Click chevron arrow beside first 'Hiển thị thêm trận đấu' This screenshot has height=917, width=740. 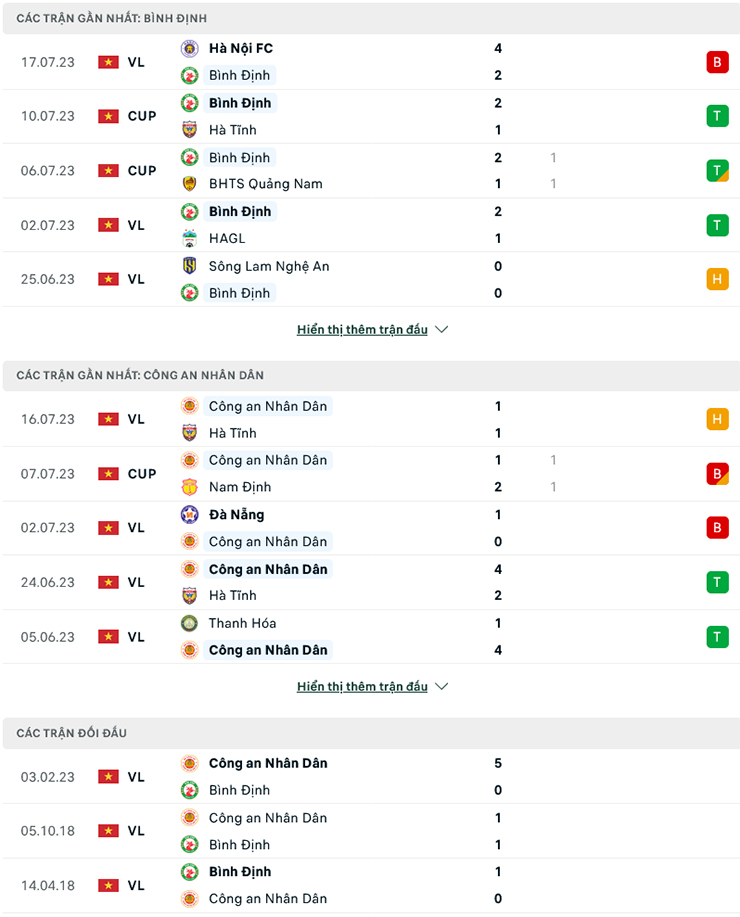[442, 329]
